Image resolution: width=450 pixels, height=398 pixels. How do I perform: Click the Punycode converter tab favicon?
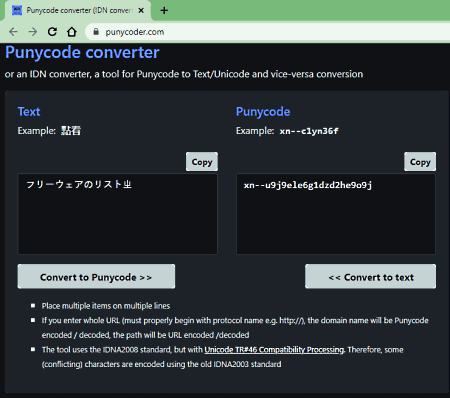[x=17, y=11]
